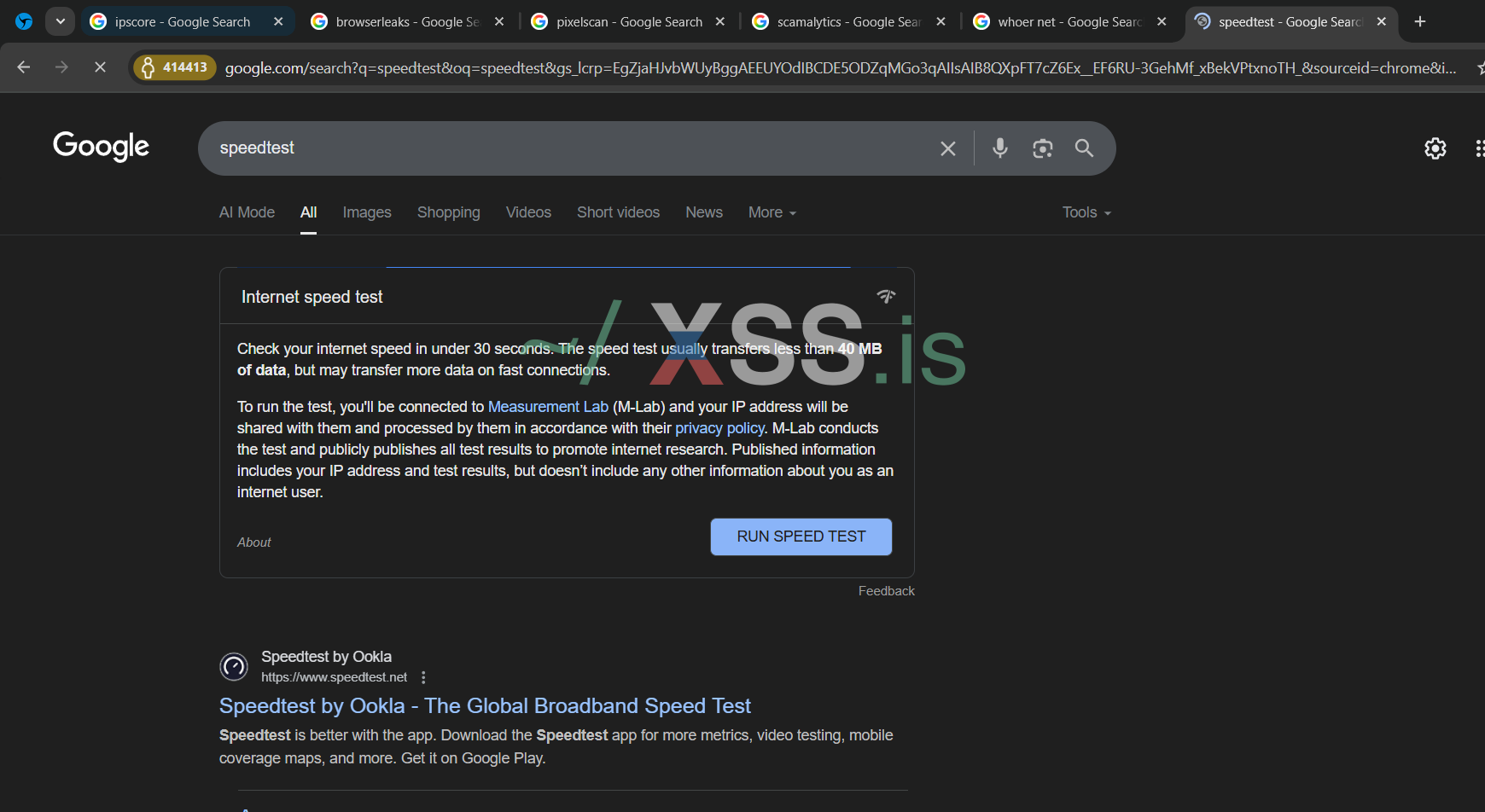Open the three-dot menu for Speedtest result
Image resolution: width=1485 pixels, height=812 pixels.
point(423,677)
